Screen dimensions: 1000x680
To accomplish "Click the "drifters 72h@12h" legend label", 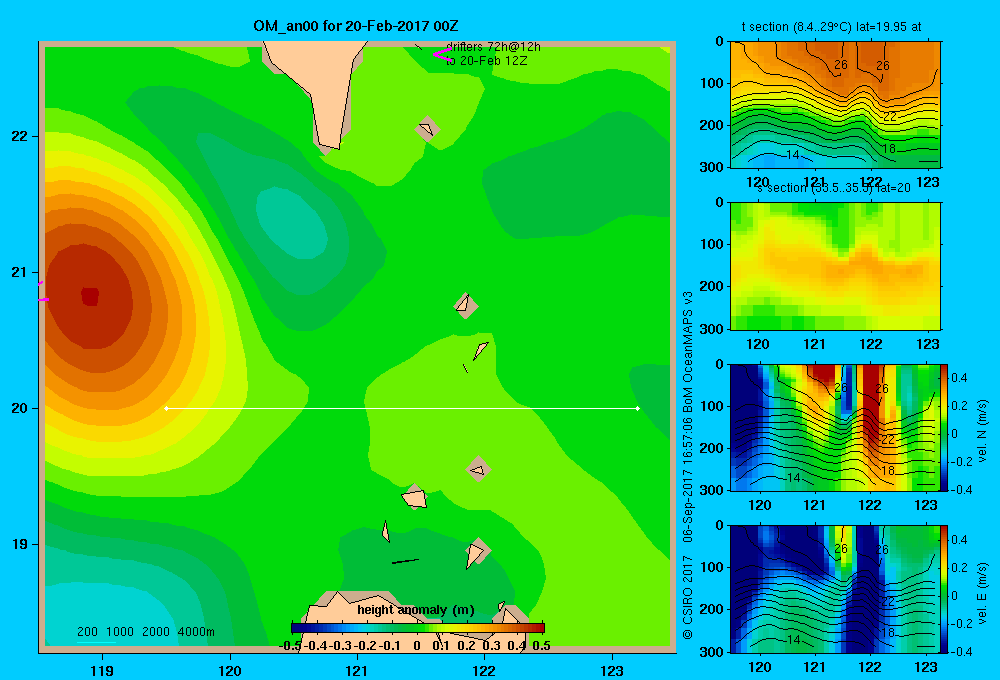I will [x=493, y=47].
